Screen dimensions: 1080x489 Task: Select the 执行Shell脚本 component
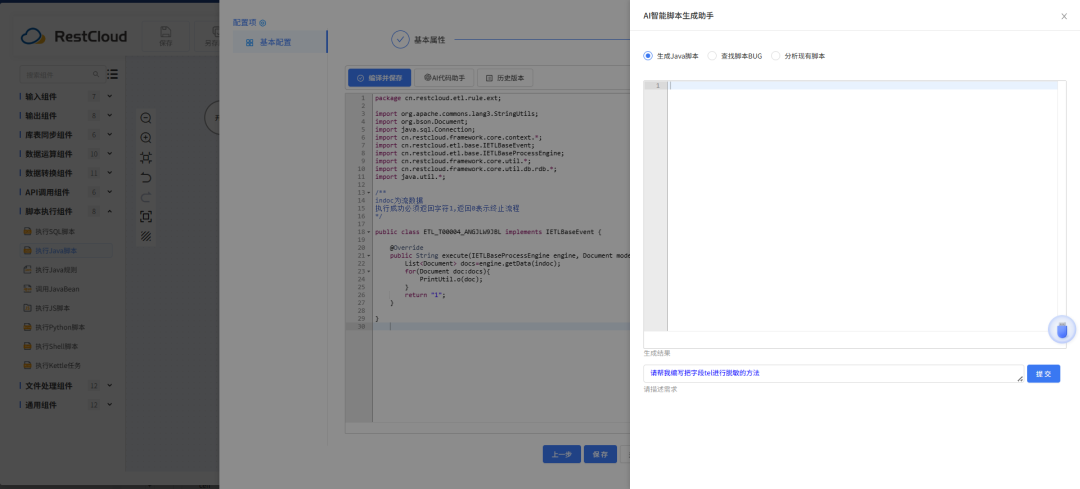click(x=51, y=346)
